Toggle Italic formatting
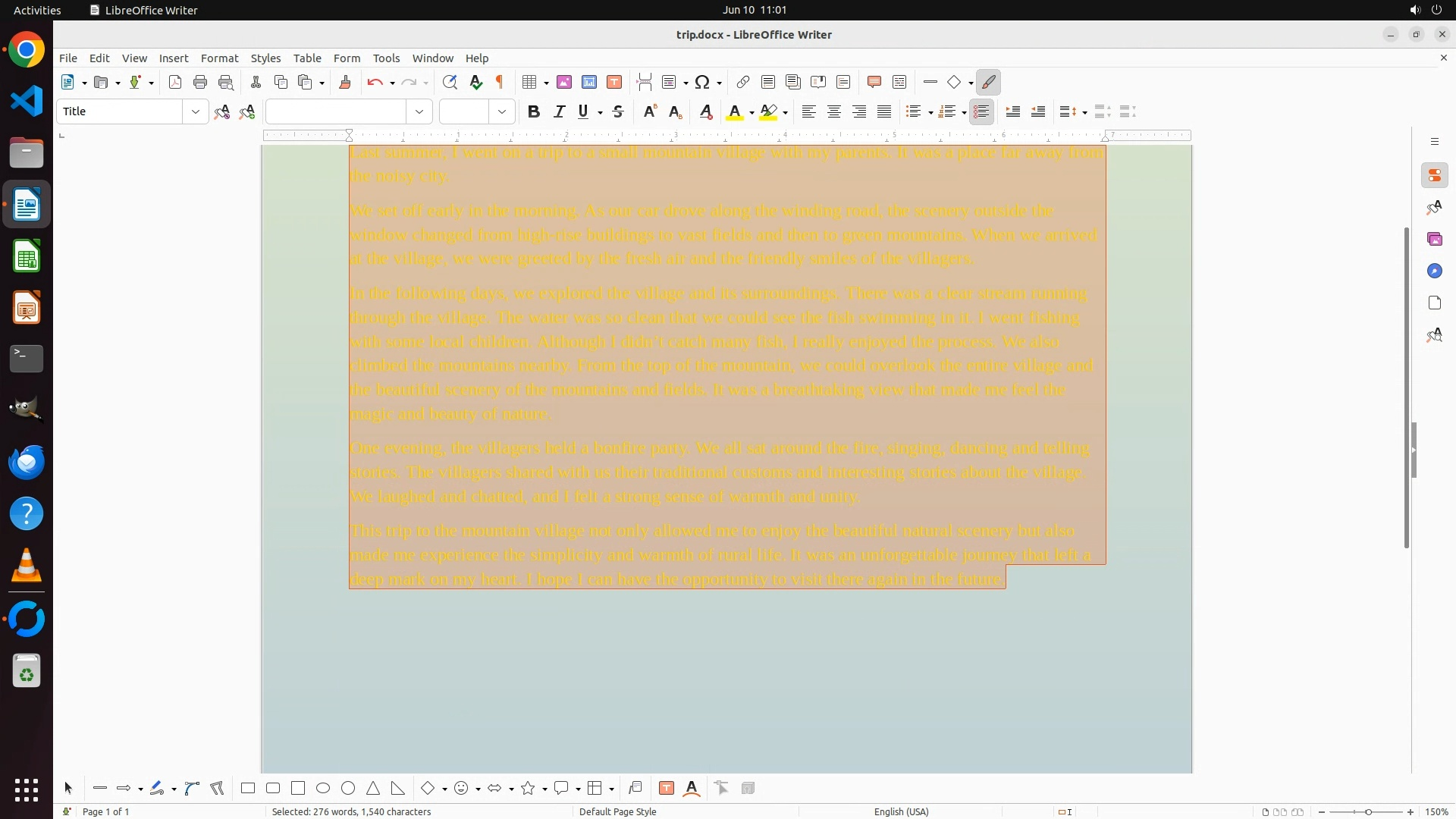Image resolution: width=1456 pixels, height=819 pixels. coord(559,112)
